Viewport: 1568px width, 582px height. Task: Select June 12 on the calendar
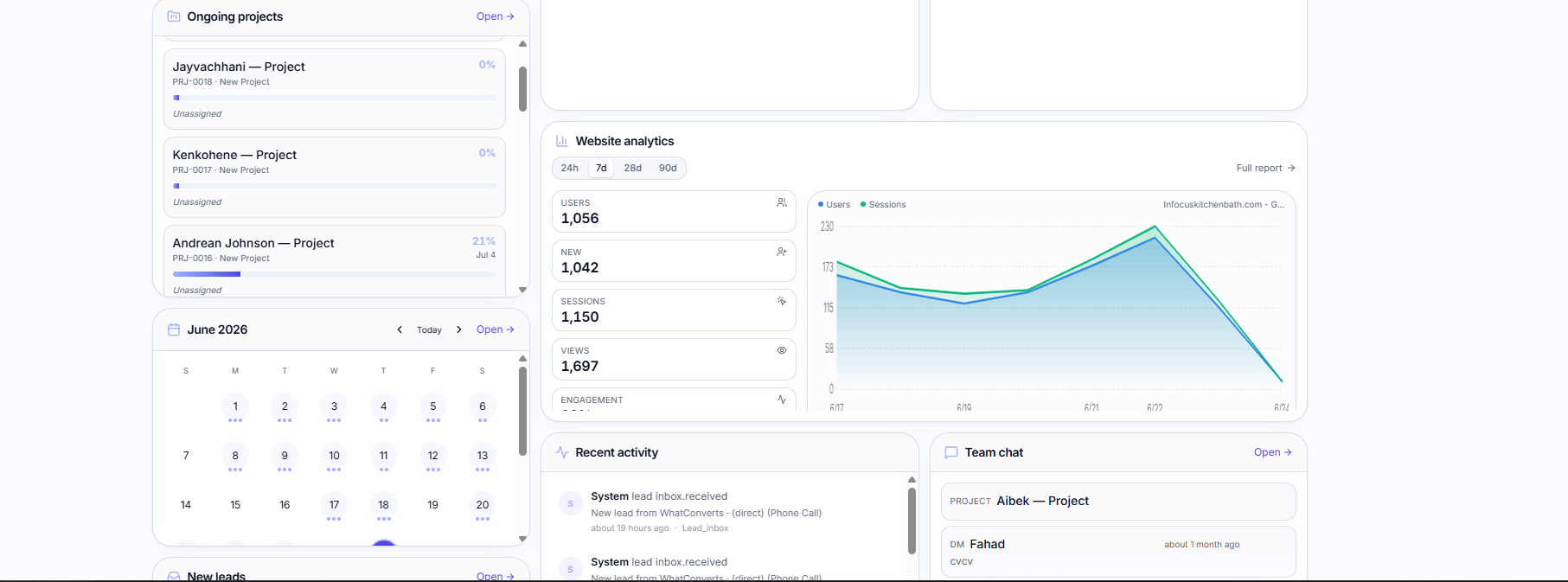[x=433, y=456]
